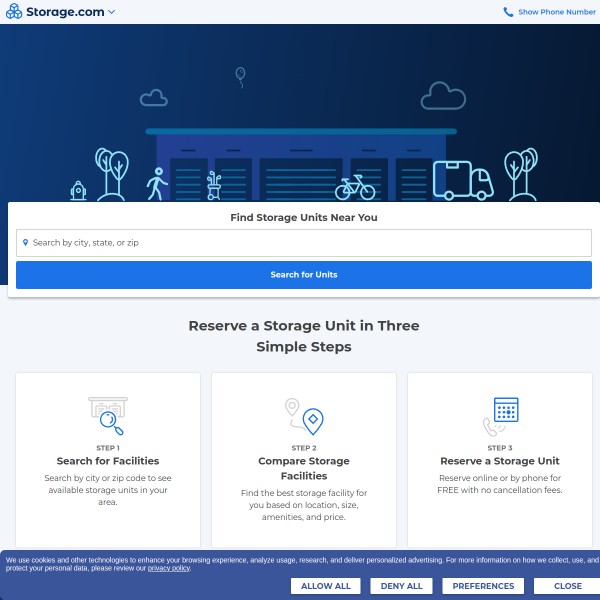Screen dimensions: 600x600
Task: Open cookie PREFERENCES
Action: [x=483, y=586]
